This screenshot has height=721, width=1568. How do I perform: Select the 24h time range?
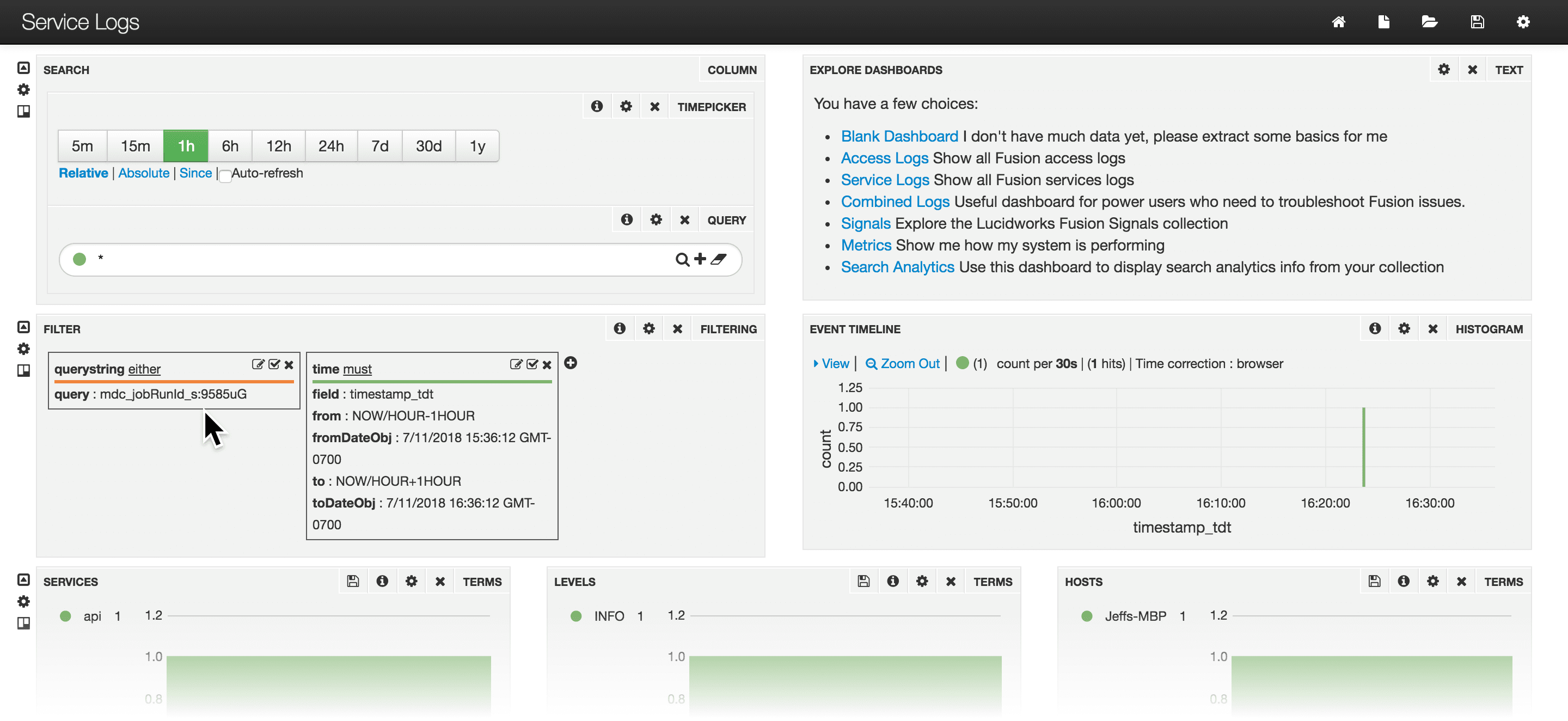coord(331,146)
